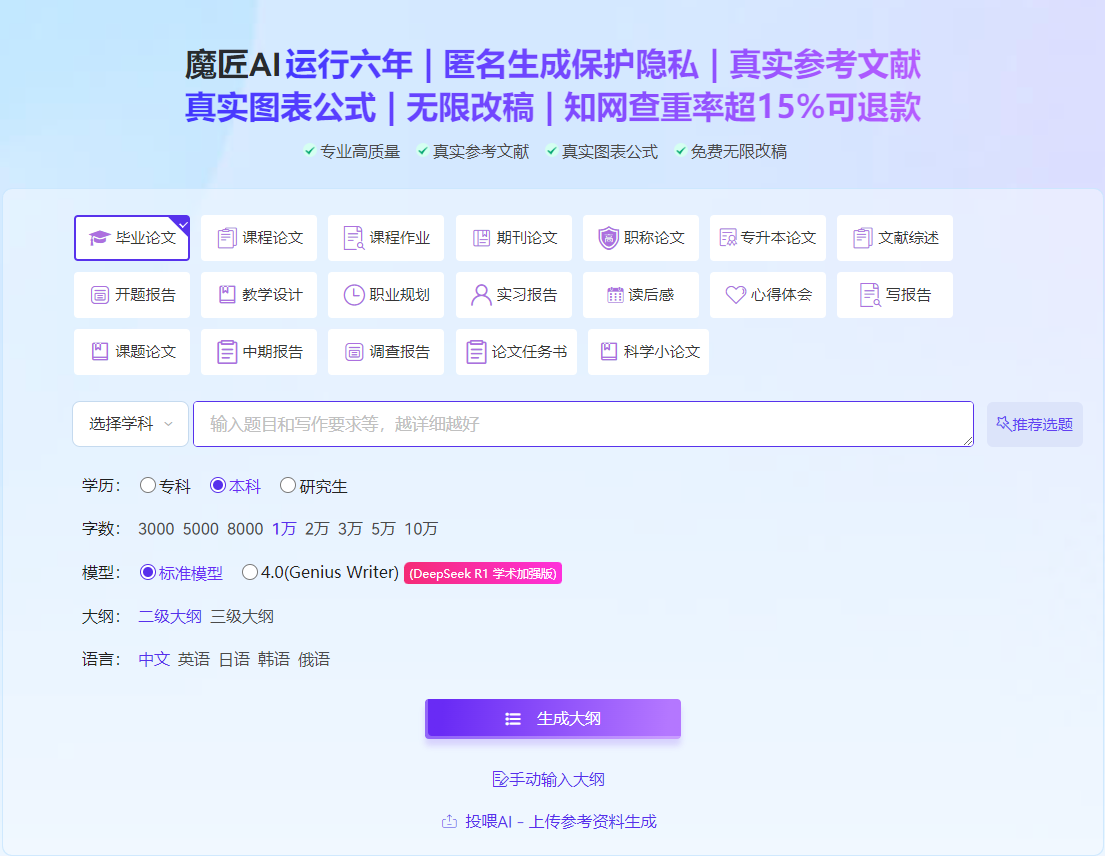The width and height of the screenshot is (1105, 856).
Task: Choose the 4.0 (Genius Writer) model option
Action: [250, 573]
